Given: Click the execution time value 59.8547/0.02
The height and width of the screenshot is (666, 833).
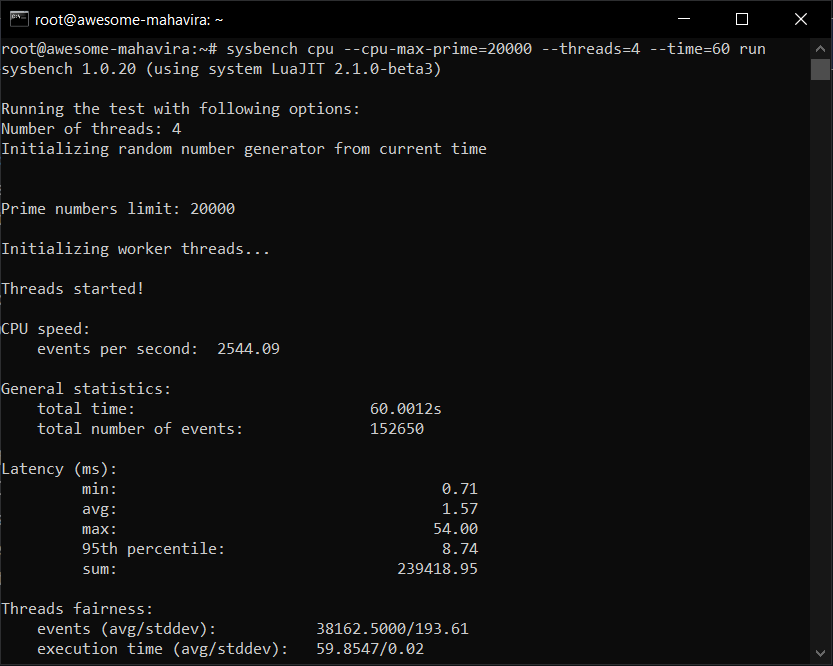Looking at the screenshot, I should coord(370,649).
